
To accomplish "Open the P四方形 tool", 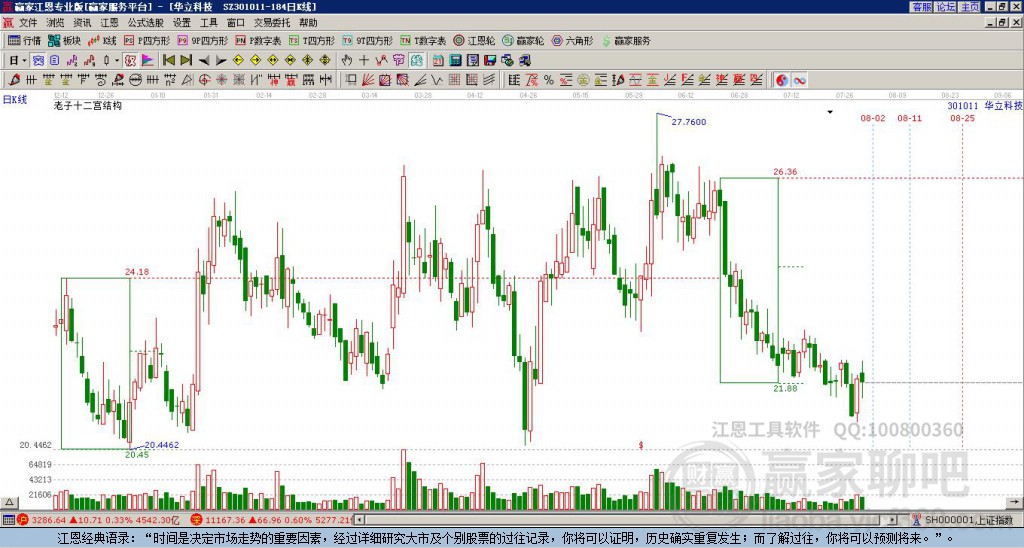I will (147, 40).
